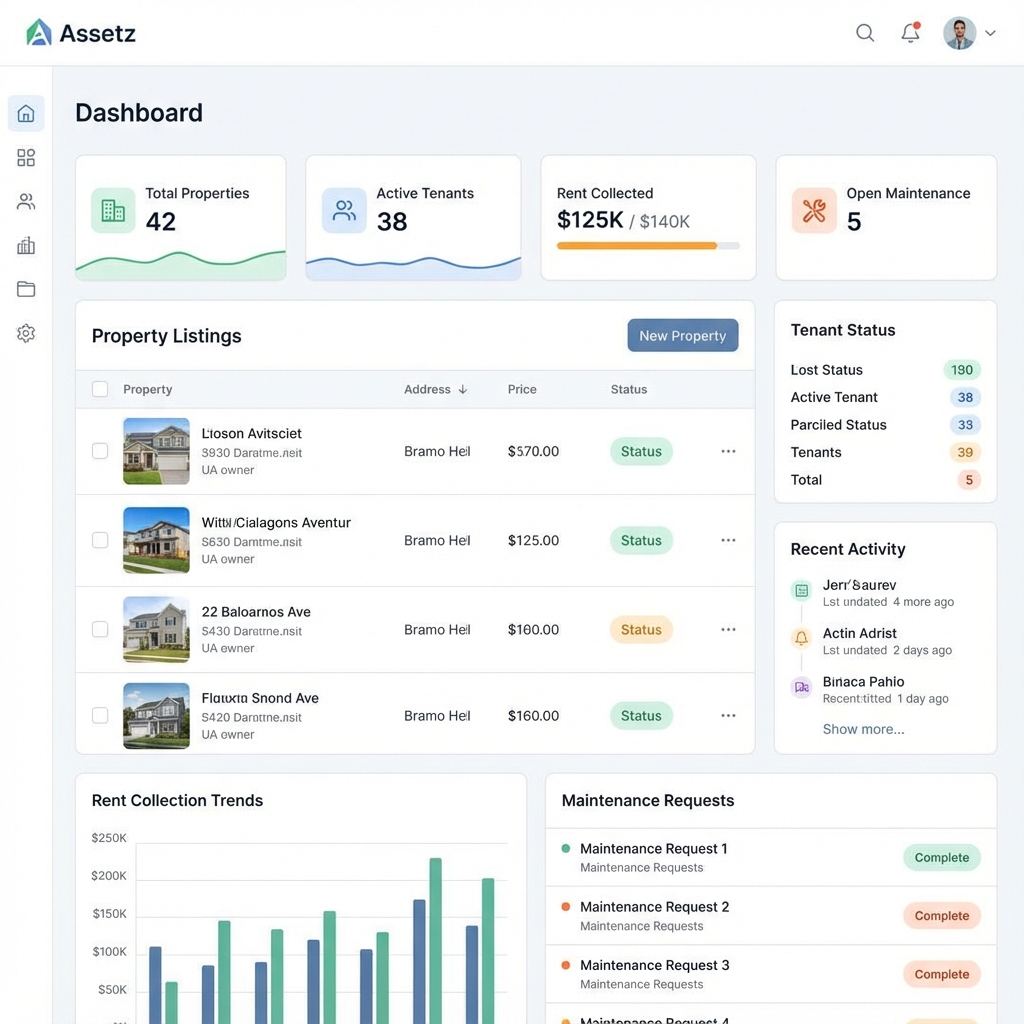The height and width of the screenshot is (1024, 1024).
Task: Open Settings gear icon in sidebar
Action: (x=26, y=334)
